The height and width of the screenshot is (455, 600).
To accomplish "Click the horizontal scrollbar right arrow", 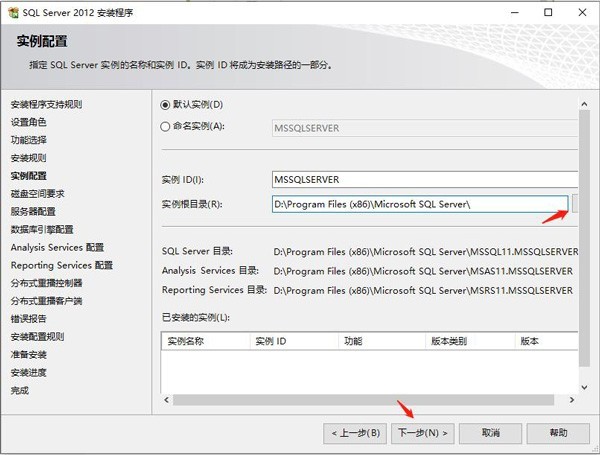I will [x=572, y=400].
